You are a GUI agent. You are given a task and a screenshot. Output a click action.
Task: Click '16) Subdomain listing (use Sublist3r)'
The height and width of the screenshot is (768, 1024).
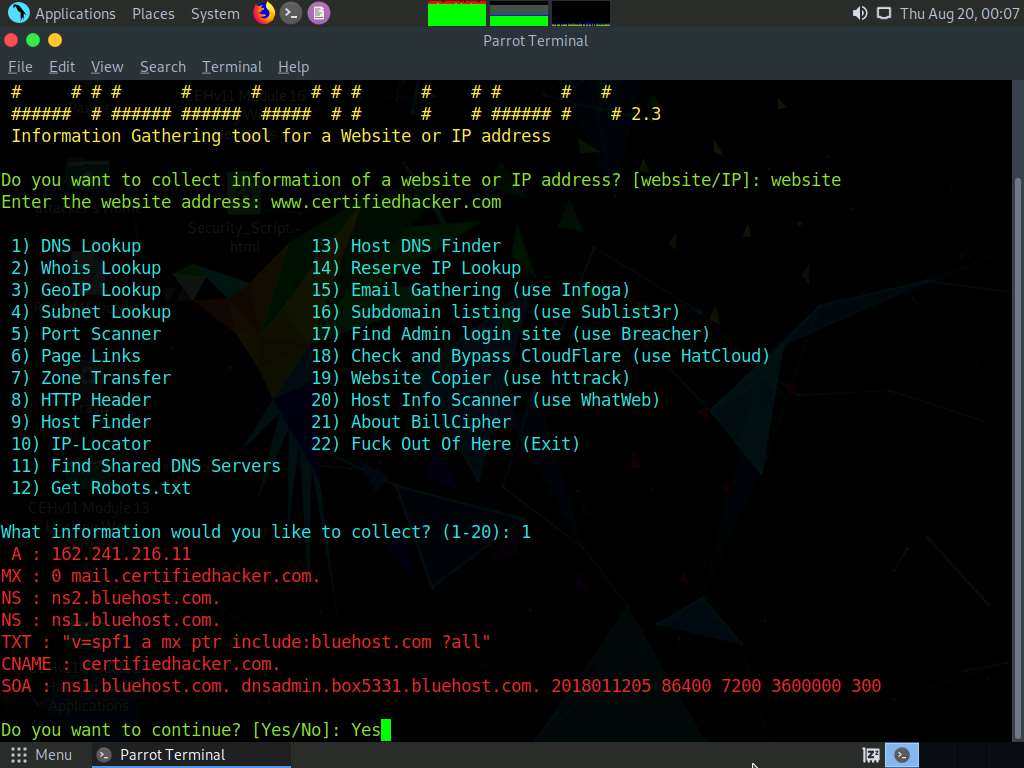496,312
